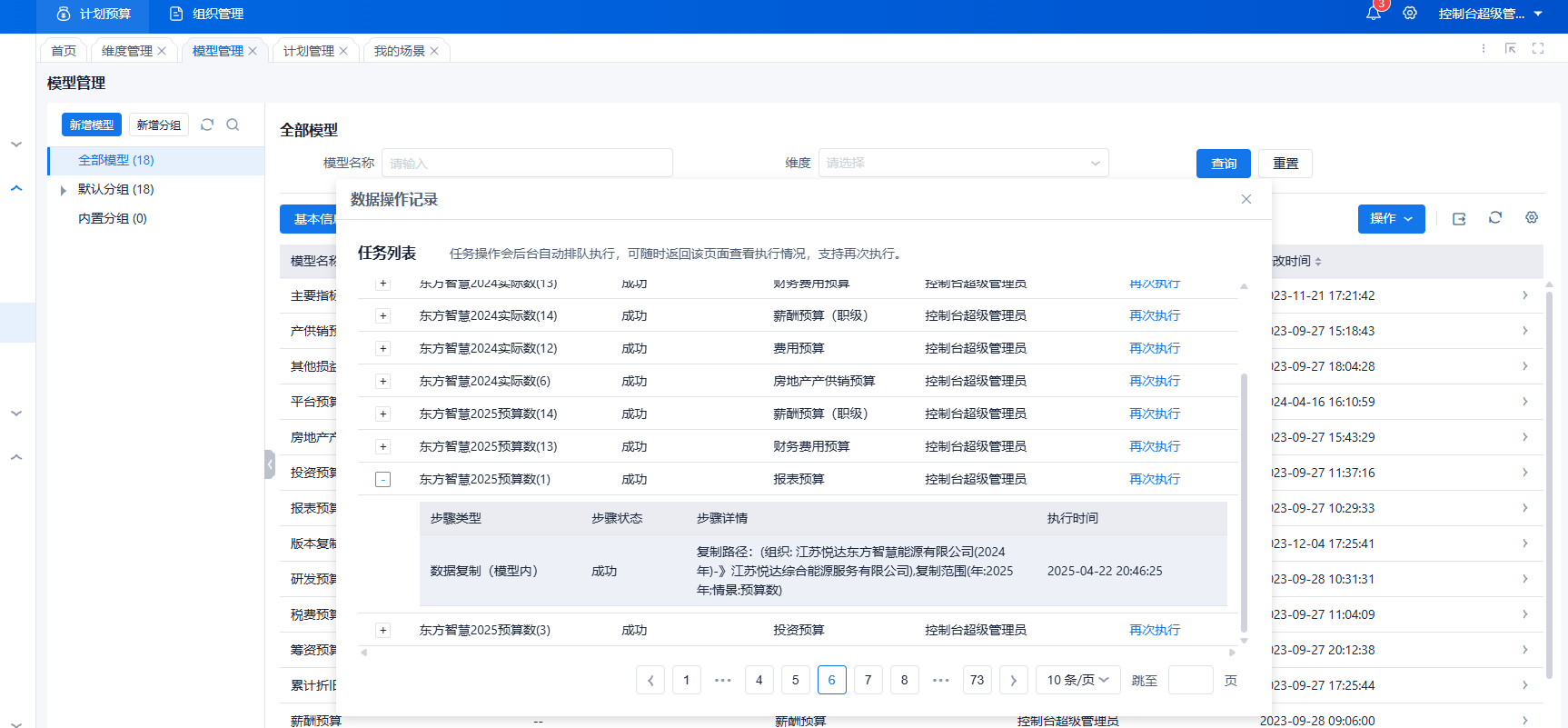Click the search icon in left panel
The image size is (1568, 728).
point(233,125)
